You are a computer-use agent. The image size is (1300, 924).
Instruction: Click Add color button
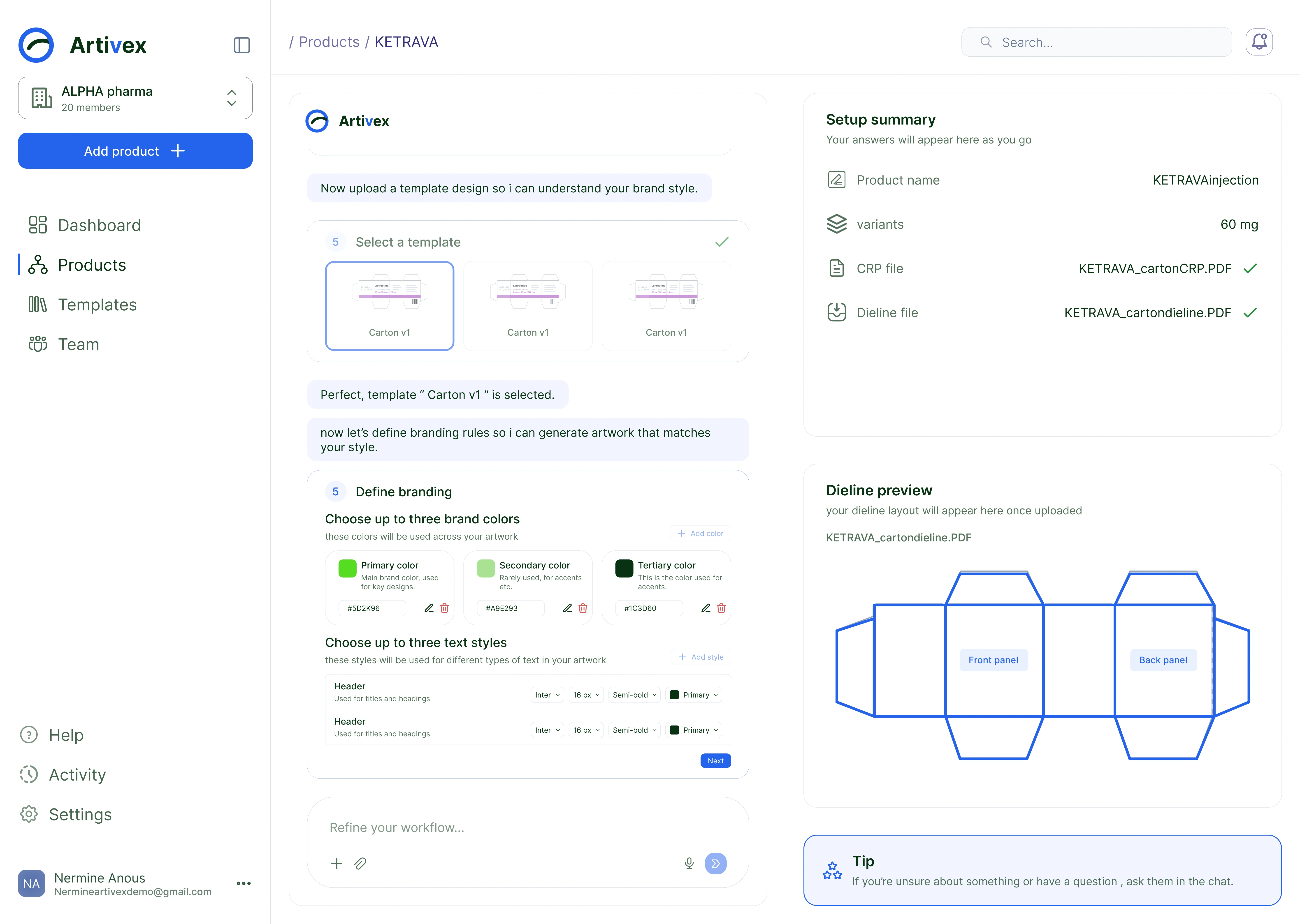tap(701, 534)
